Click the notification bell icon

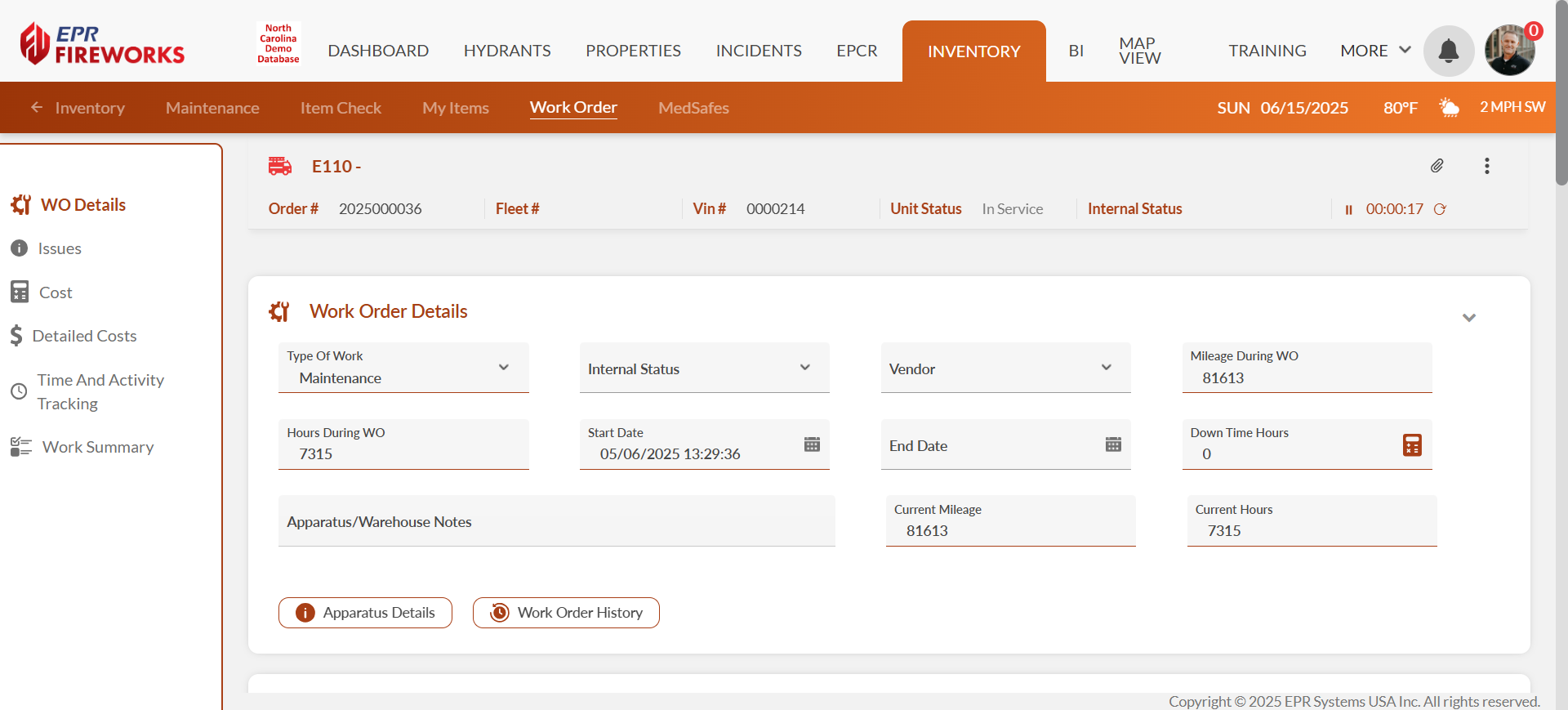point(1448,51)
